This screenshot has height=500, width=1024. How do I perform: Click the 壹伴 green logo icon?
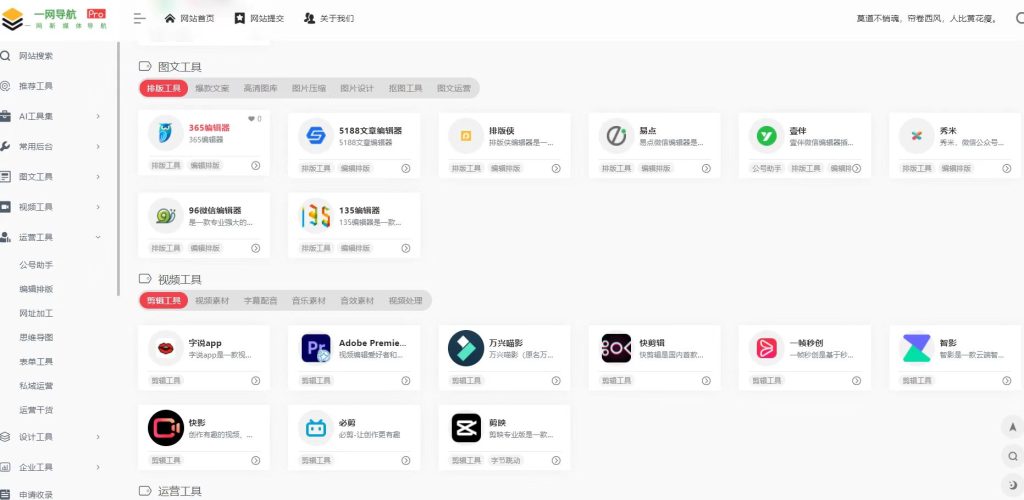[x=766, y=134]
